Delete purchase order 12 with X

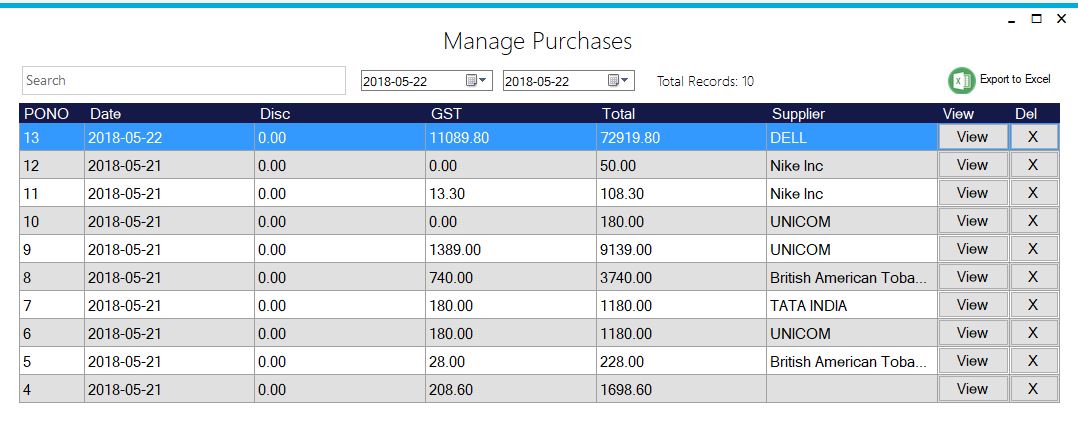1033,165
